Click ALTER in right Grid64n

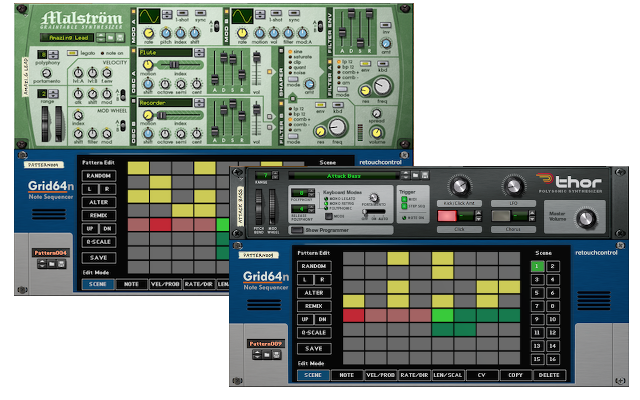(x=314, y=293)
